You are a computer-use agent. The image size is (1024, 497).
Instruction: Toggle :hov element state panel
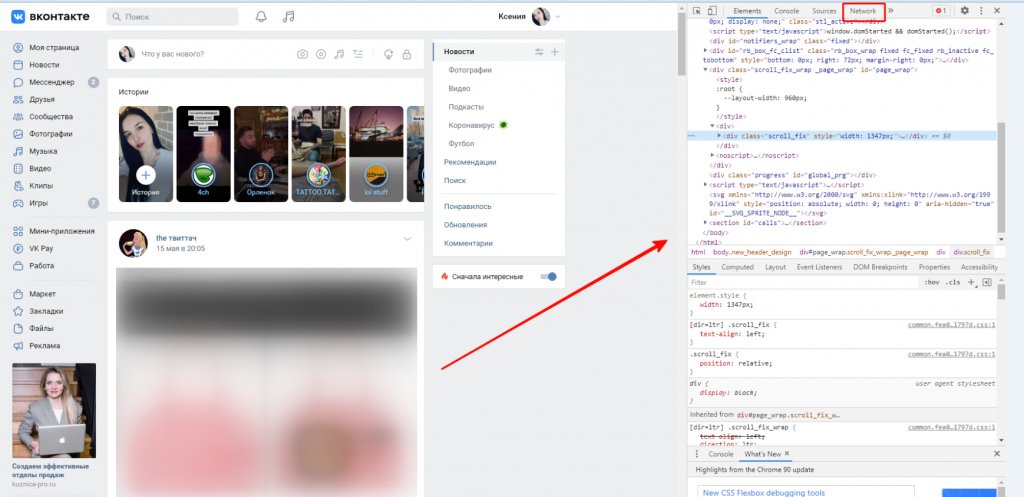tap(931, 283)
